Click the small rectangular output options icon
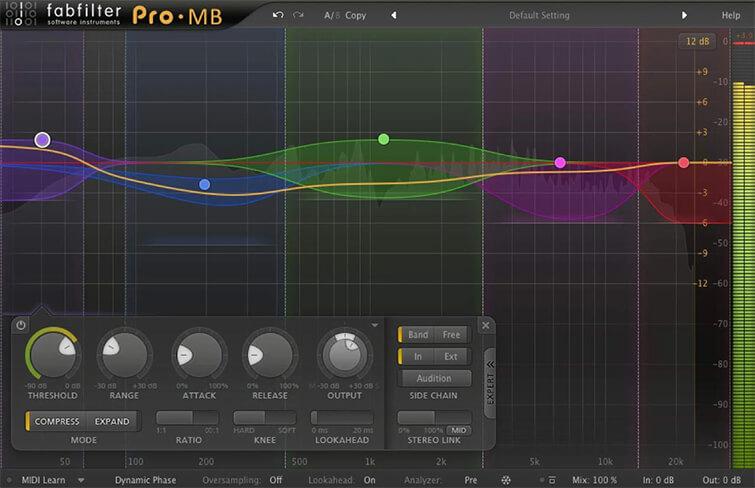 [552, 480]
